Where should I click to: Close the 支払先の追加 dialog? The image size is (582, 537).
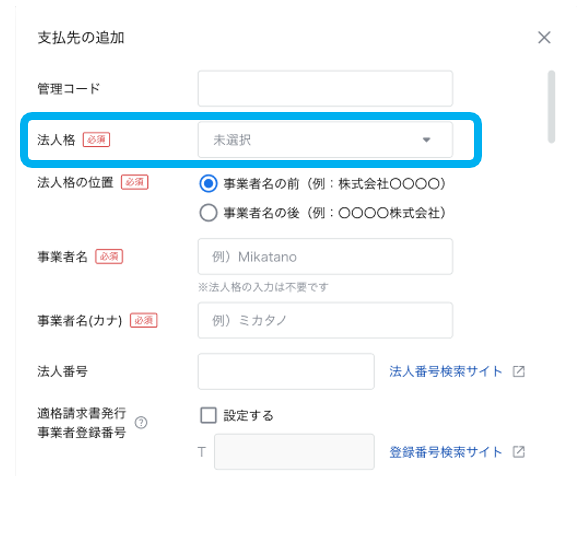[544, 37]
